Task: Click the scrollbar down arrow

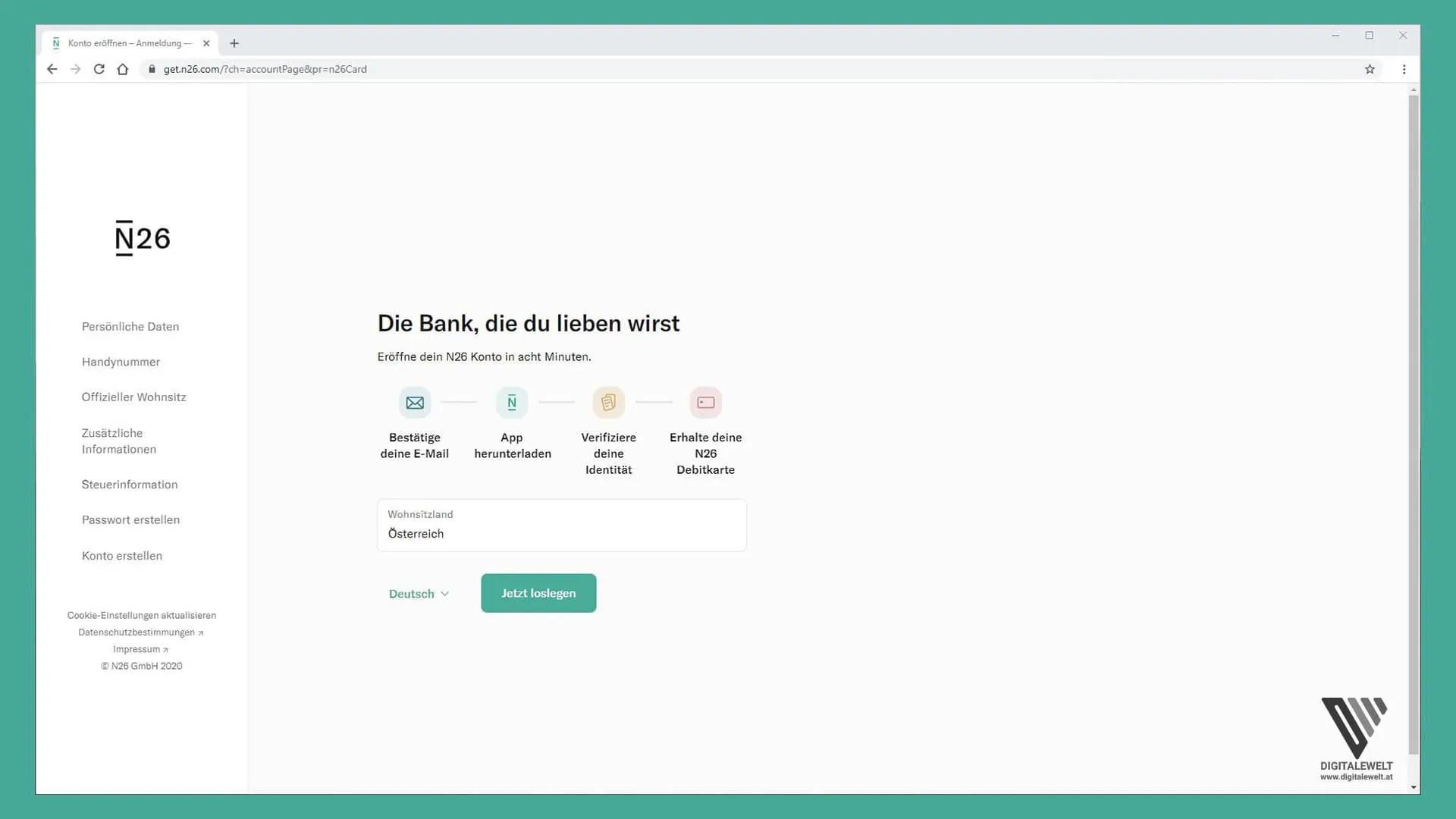Action: point(1414,787)
